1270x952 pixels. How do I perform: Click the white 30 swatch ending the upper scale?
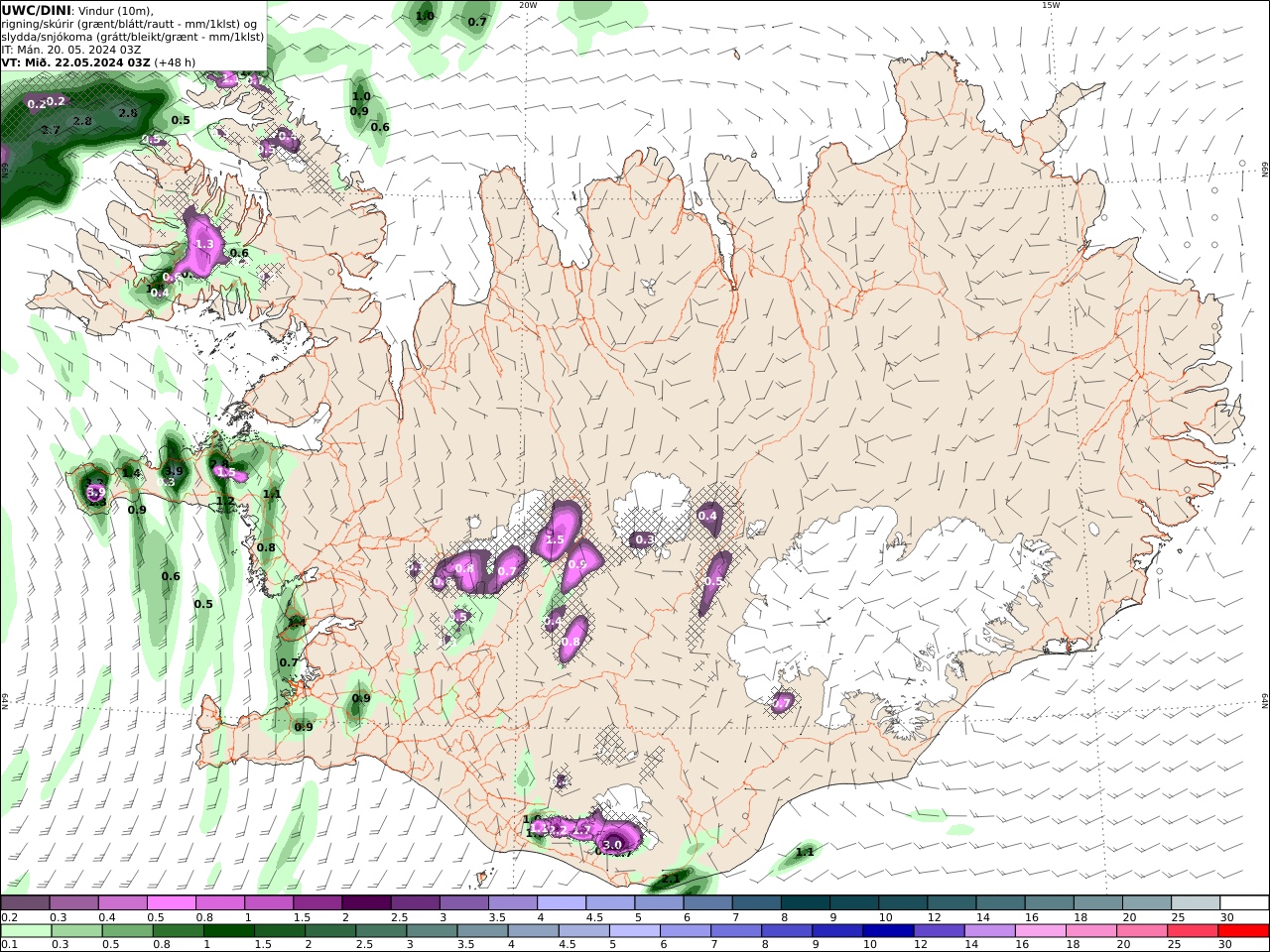[1244, 902]
